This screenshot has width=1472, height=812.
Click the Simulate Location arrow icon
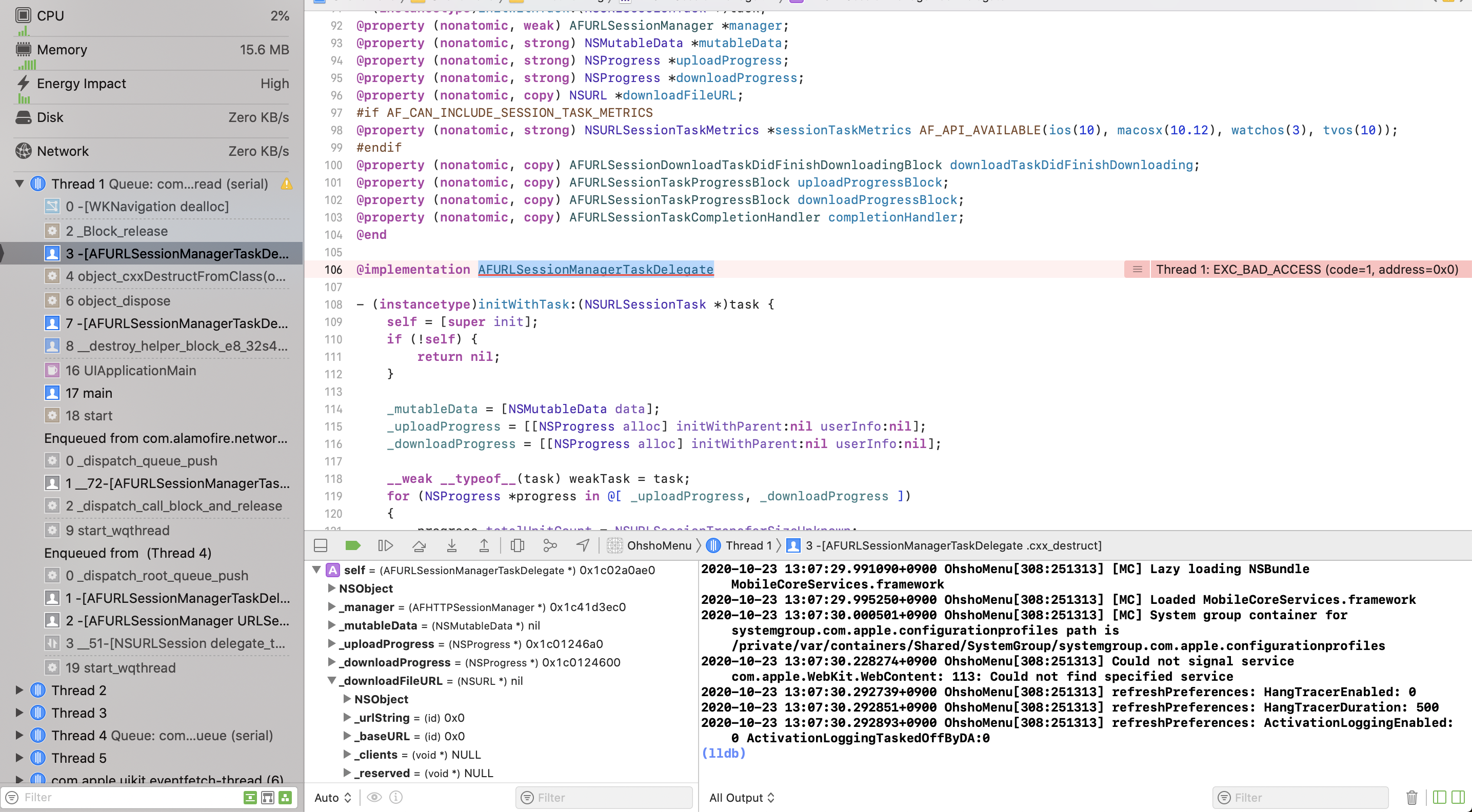583,545
